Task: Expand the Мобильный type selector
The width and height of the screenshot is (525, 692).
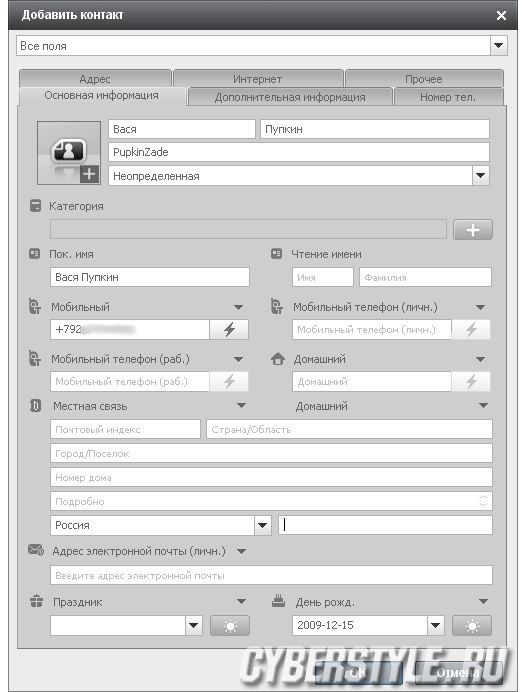Action: click(238, 307)
